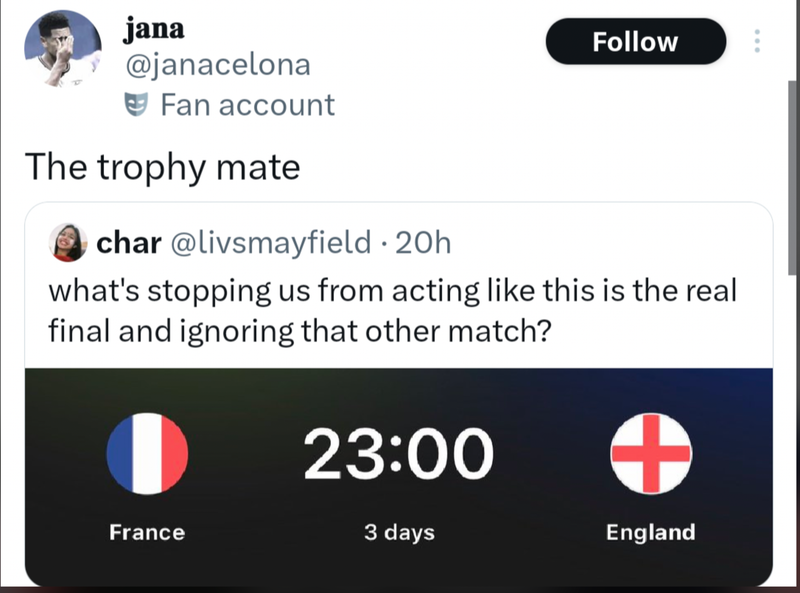The image size is (800, 593).
Task: Open jana's profile avatar
Action: [x=62, y=49]
